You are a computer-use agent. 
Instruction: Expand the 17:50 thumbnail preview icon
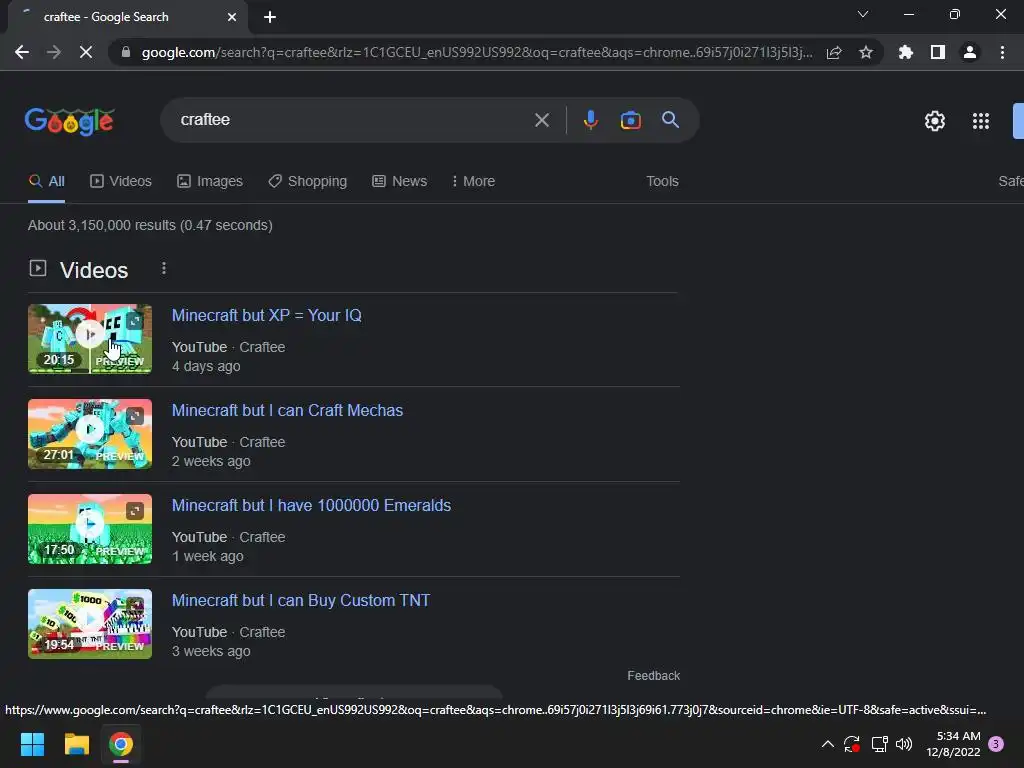click(x=135, y=511)
